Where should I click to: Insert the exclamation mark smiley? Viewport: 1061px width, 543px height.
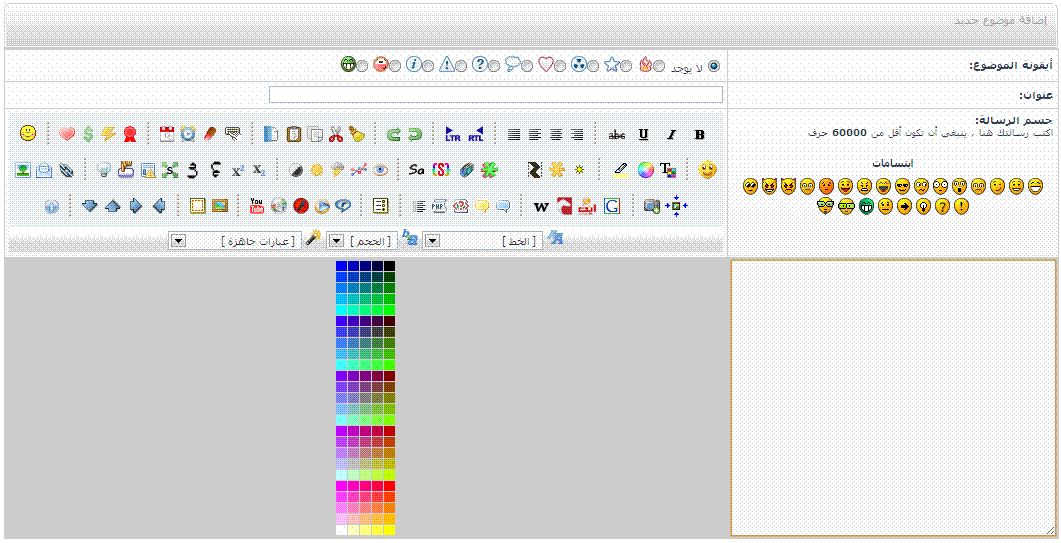(x=961, y=207)
